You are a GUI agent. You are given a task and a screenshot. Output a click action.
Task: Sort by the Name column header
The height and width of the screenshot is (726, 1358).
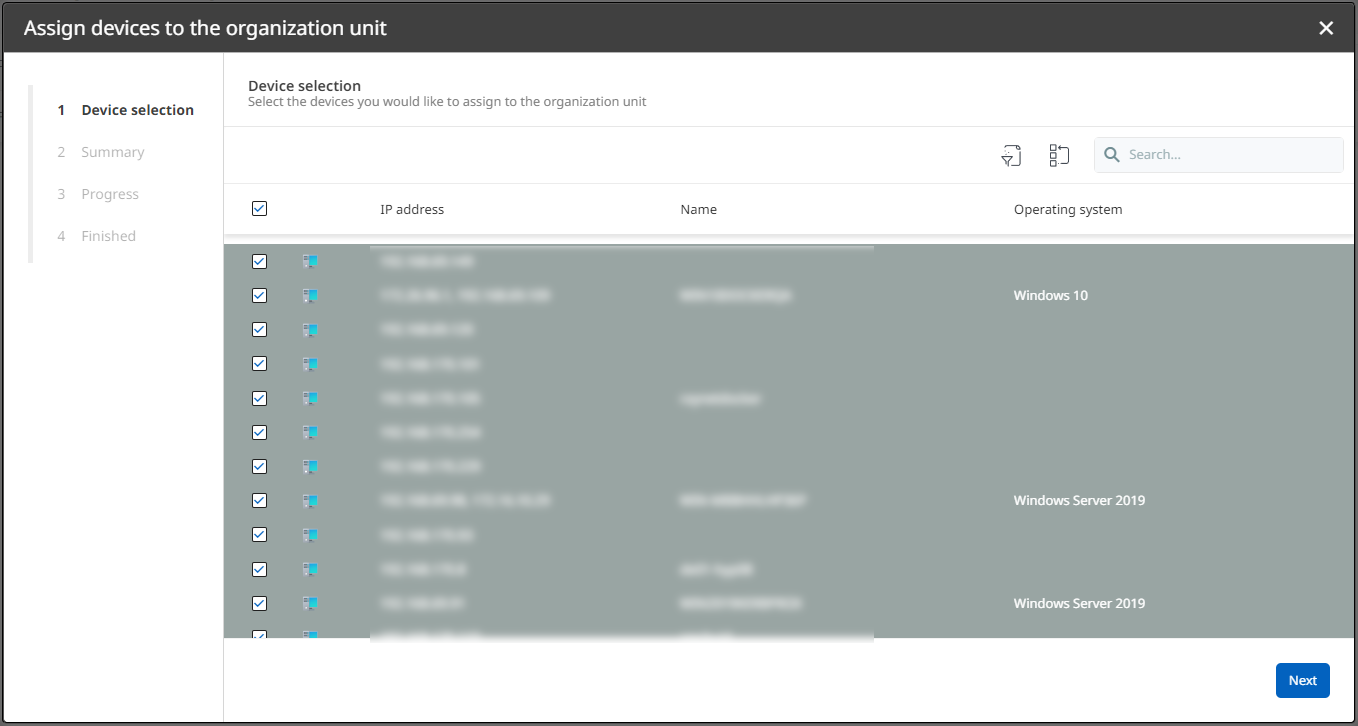point(698,209)
